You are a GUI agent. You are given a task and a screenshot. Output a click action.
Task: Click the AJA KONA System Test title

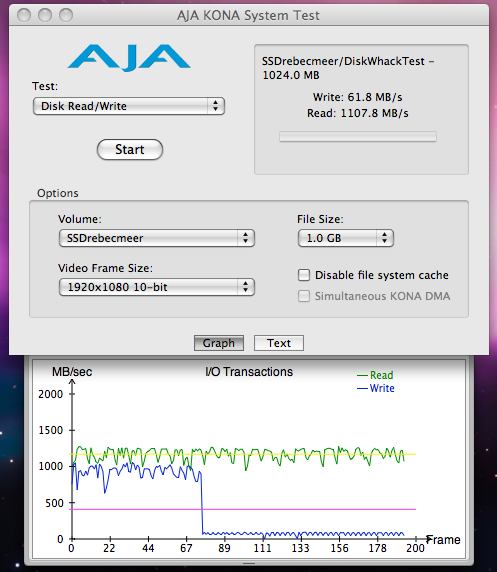(x=248, y=15)
